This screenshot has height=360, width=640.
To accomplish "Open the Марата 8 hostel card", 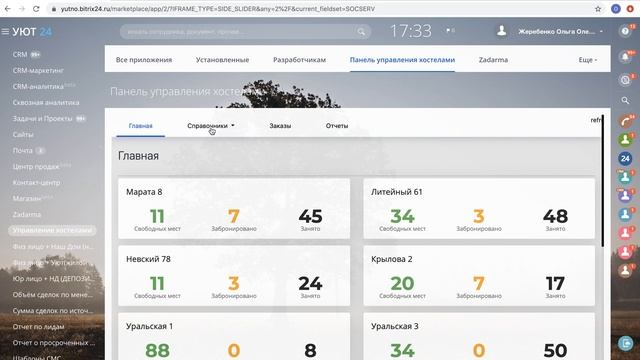I will tap(234, 209).
